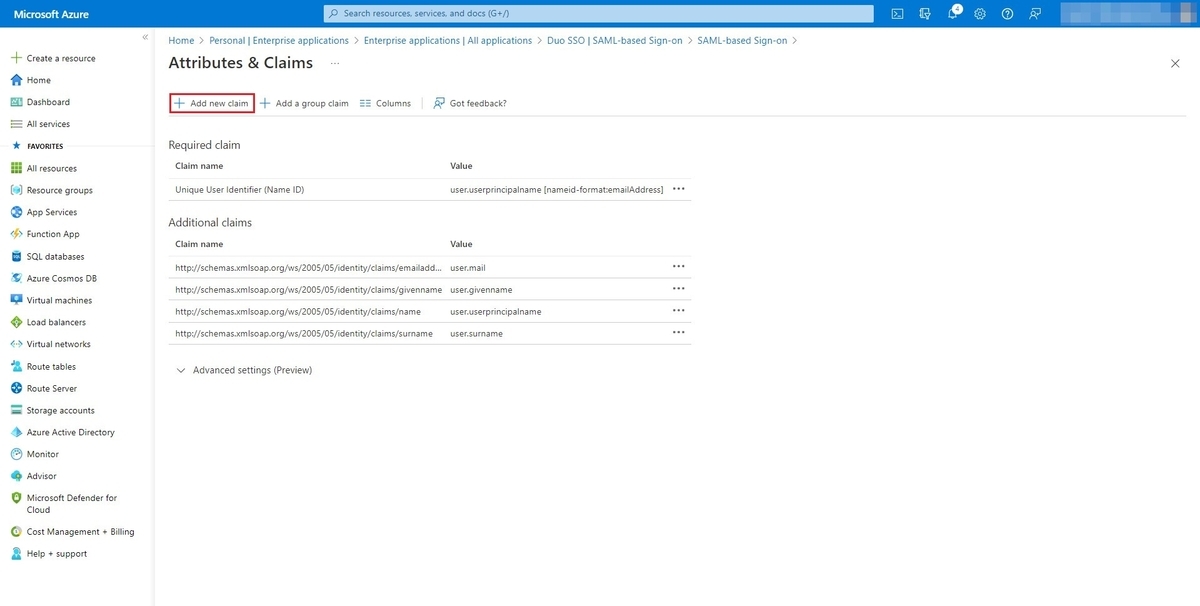Viewport: 1200px width, 606px height.
Task: Select the surname claim name row
Action: point(304,333)
